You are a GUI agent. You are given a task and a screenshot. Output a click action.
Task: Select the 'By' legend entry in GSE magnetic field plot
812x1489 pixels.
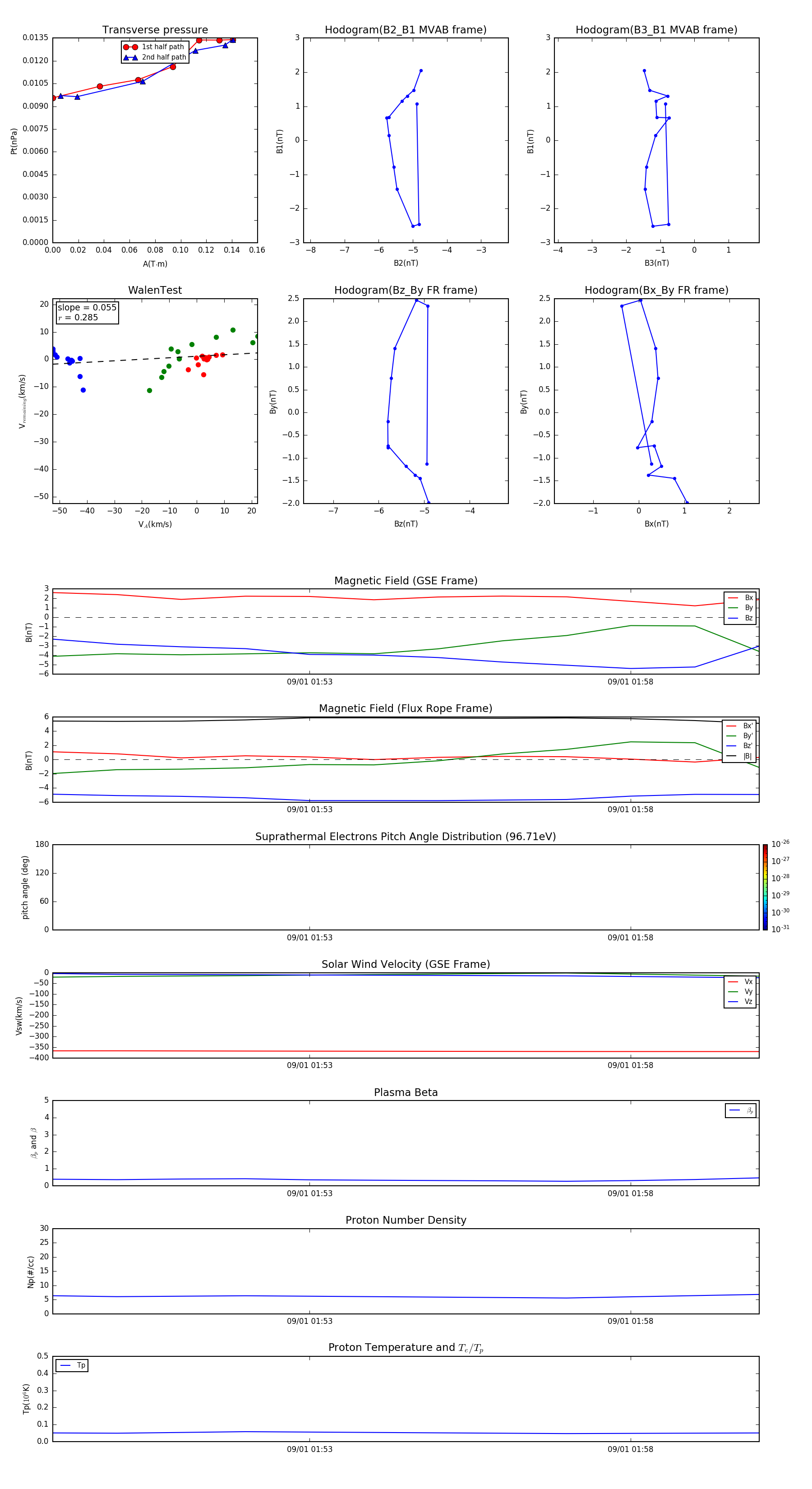point(740,607)
